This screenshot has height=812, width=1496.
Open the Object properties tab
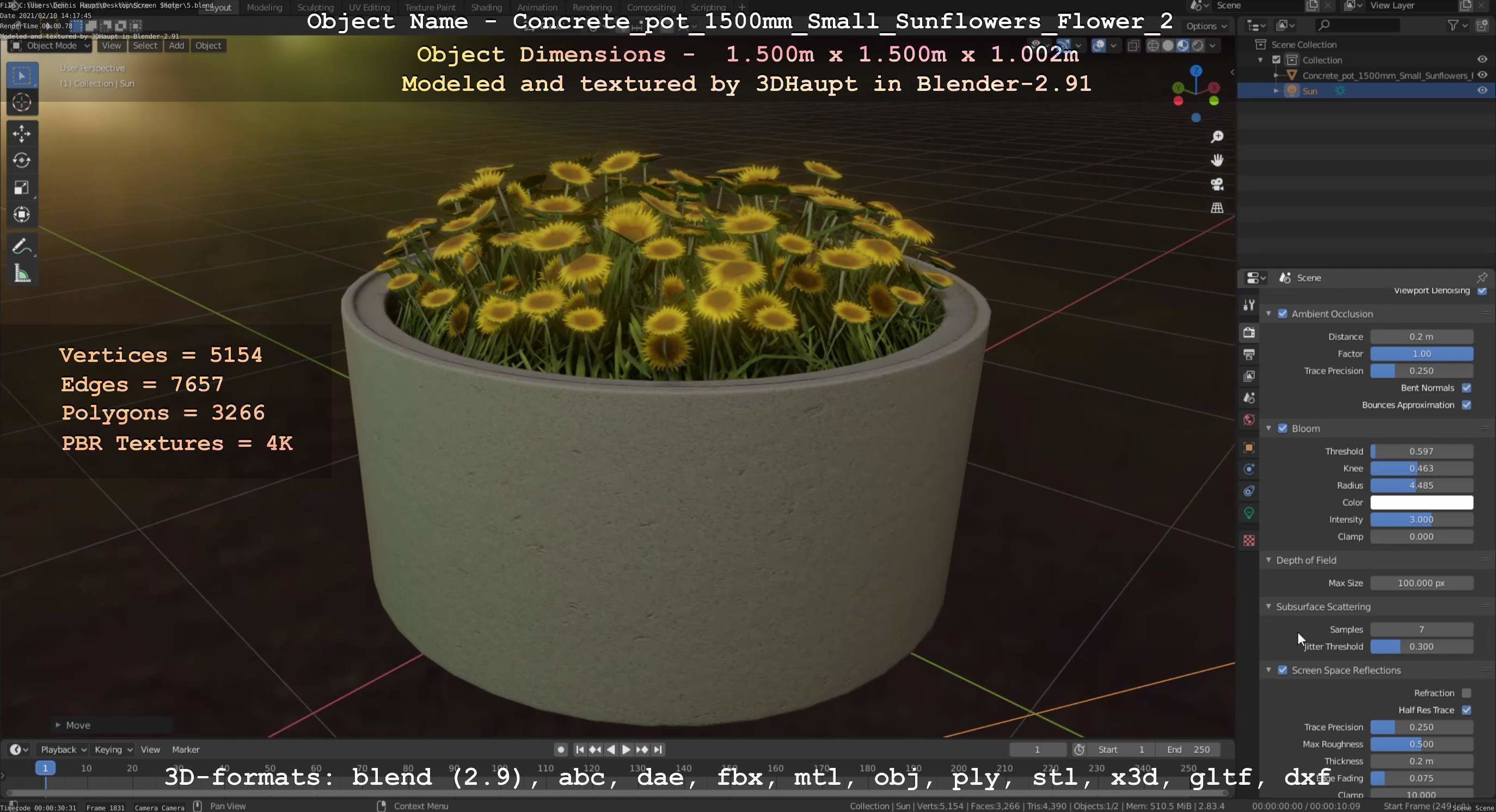point(1249,447)
